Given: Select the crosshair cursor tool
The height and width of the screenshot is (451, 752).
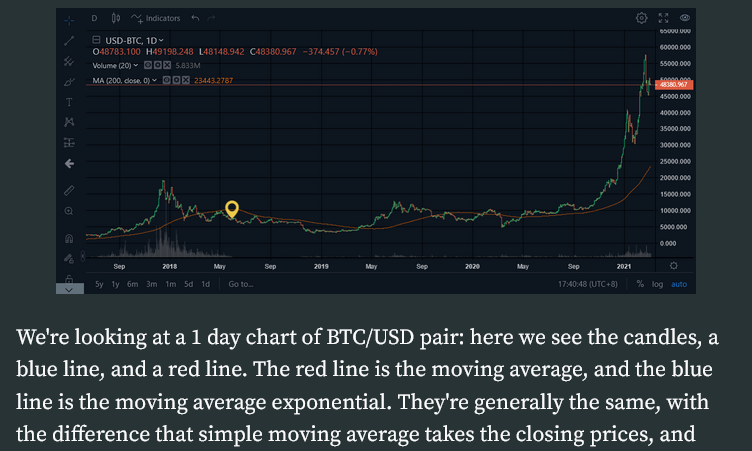Looking at the screenshot, I should (69, 20).
